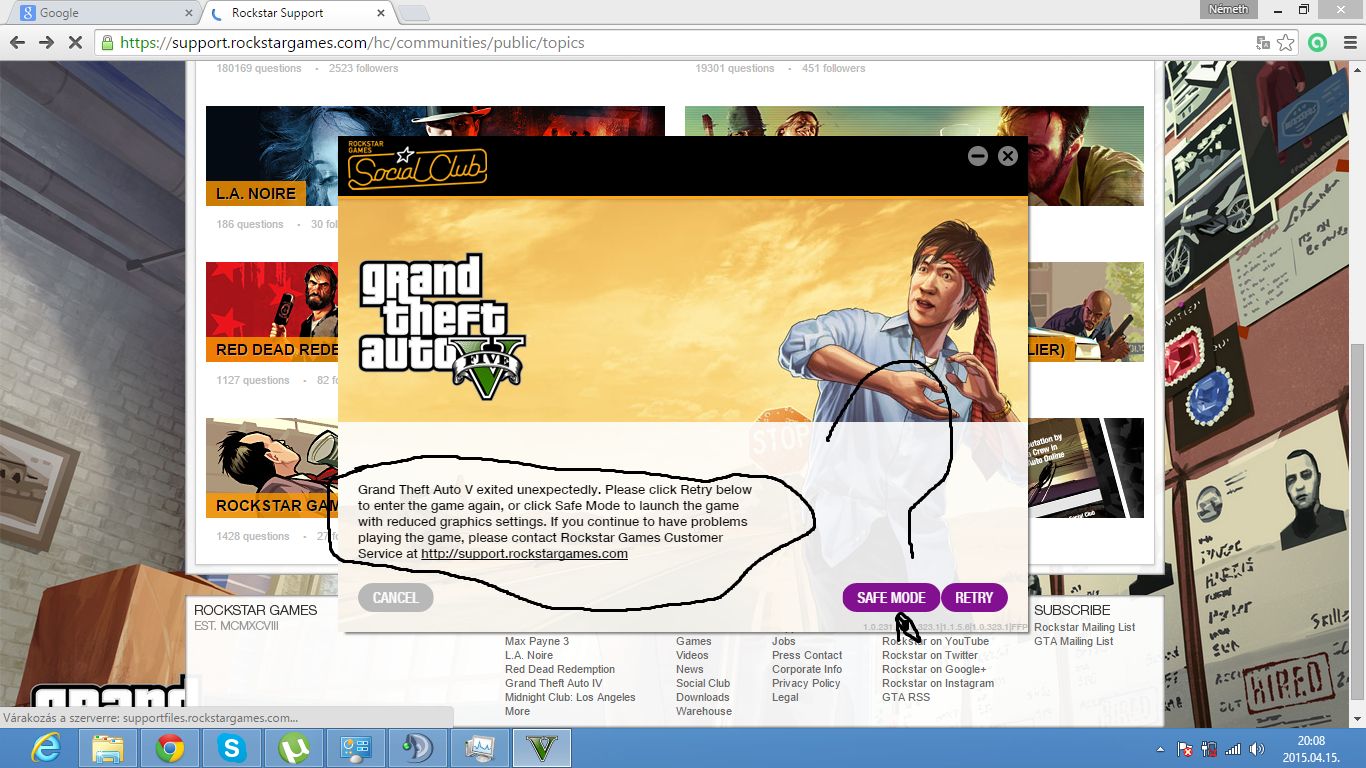Open the Legal footer link
Screen dimensions: 1366x768
(785, 697)
